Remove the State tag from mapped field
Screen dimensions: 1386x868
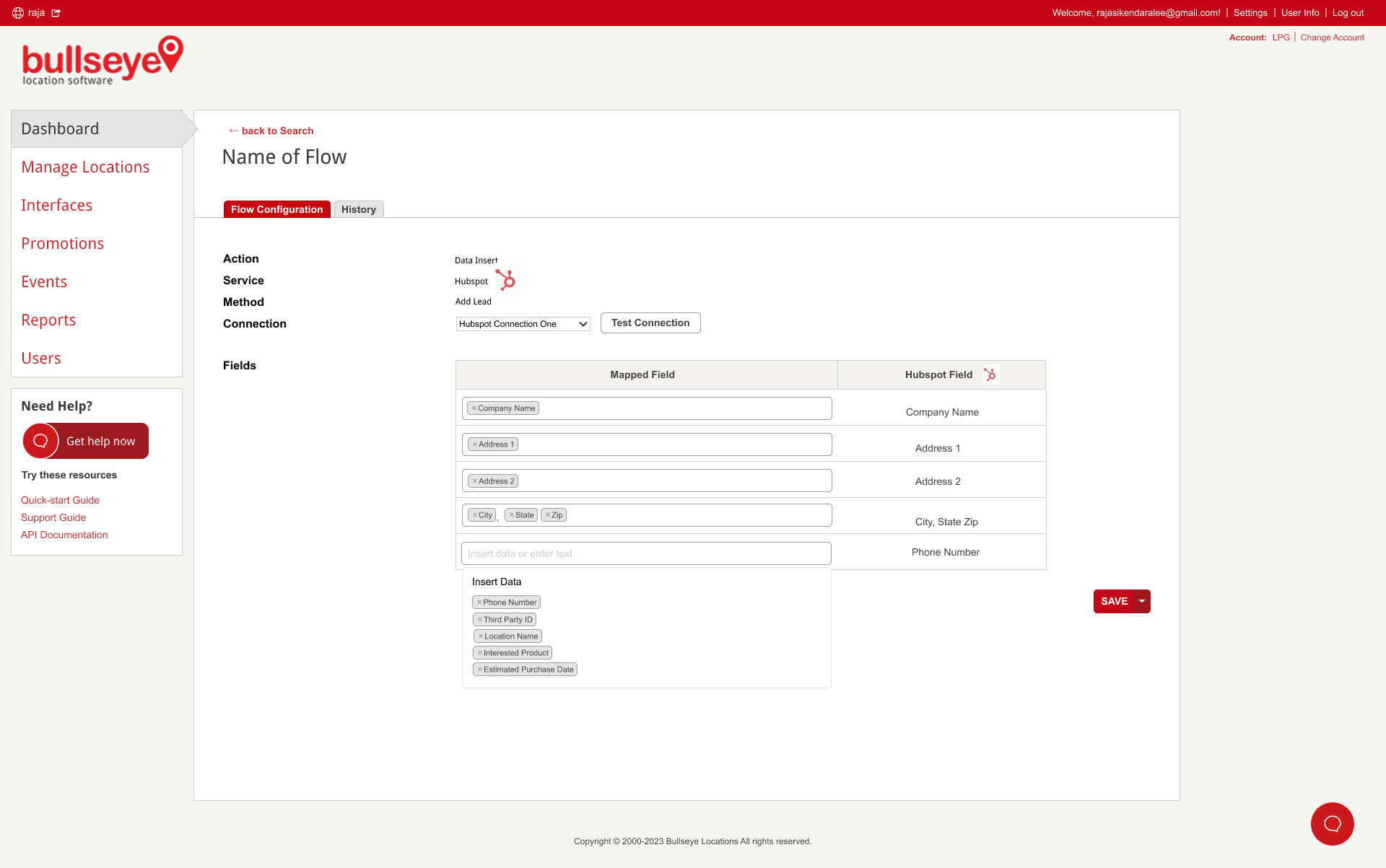[x=512, y=515]
